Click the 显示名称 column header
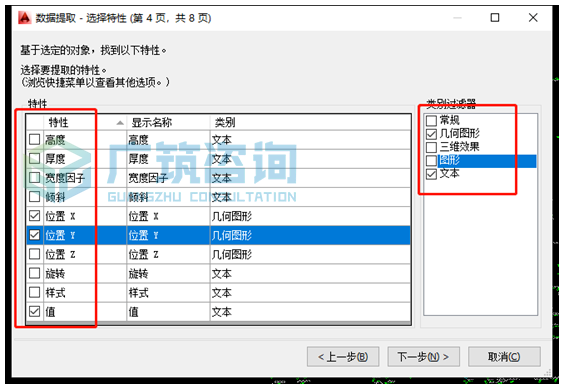565x390 pixels. tap(168, 123)
